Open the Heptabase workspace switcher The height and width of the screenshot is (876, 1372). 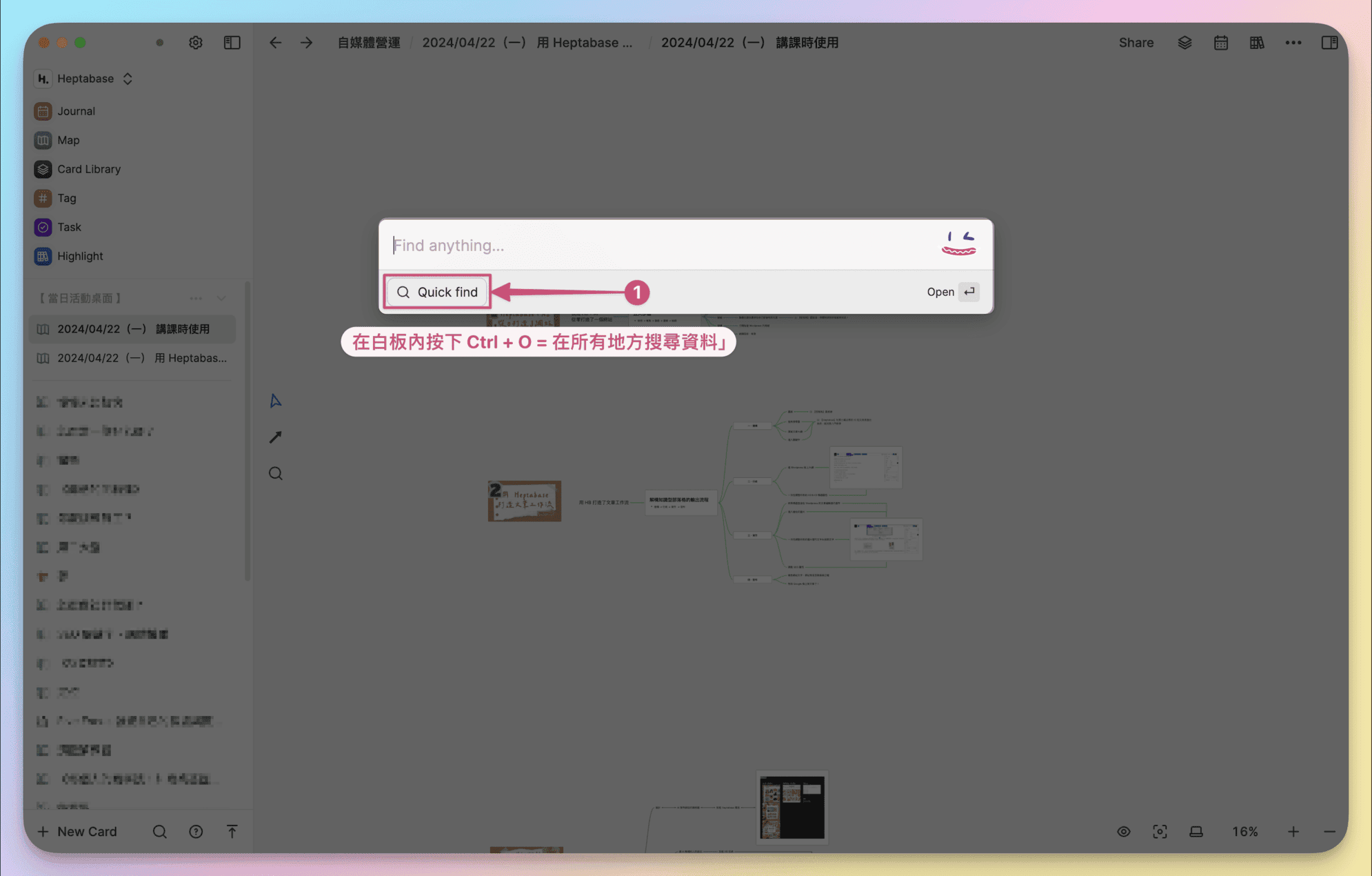(x=84, y=79)
